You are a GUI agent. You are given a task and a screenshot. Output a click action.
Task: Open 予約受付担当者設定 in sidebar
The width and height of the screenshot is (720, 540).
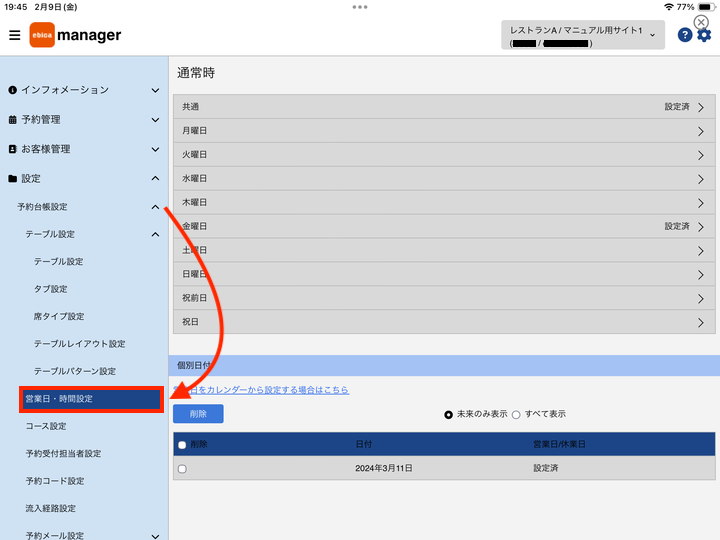tap(63, 454)
